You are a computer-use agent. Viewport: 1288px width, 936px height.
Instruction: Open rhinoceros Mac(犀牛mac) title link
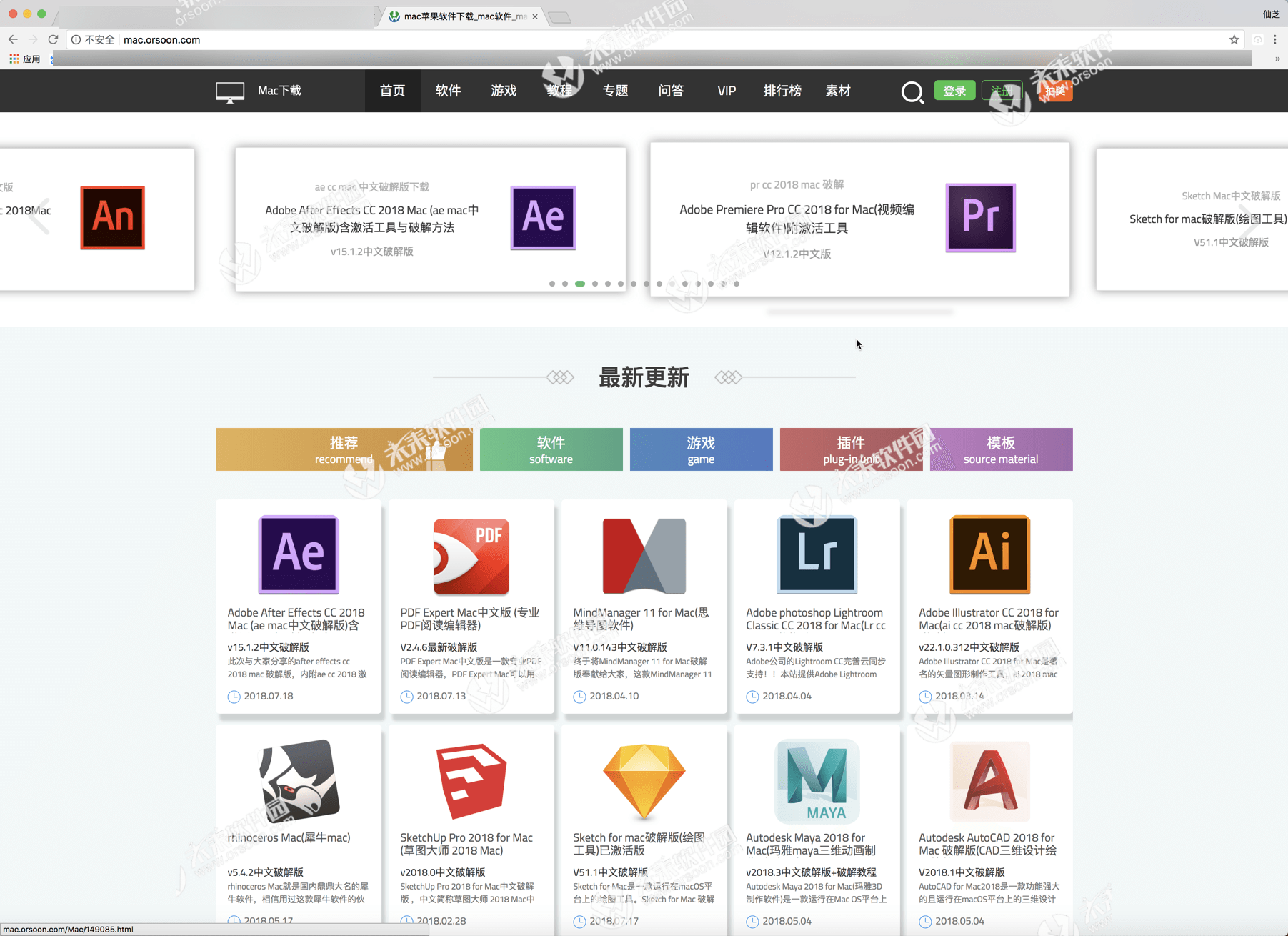click(x=289, y=837)
